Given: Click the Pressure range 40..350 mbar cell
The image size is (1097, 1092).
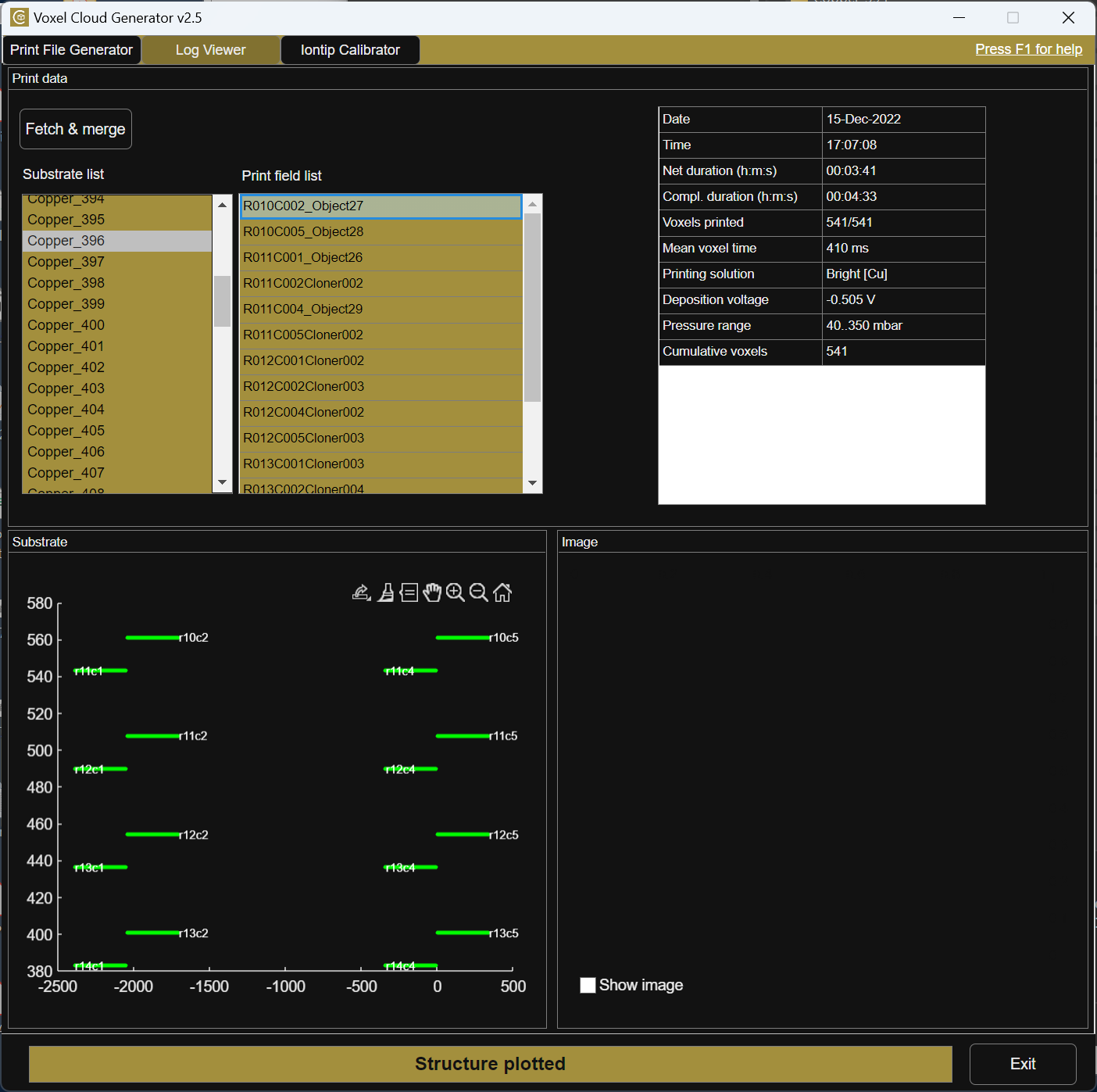Looking at the screenshot, I should pyautogui.click(x=904, y=326).
